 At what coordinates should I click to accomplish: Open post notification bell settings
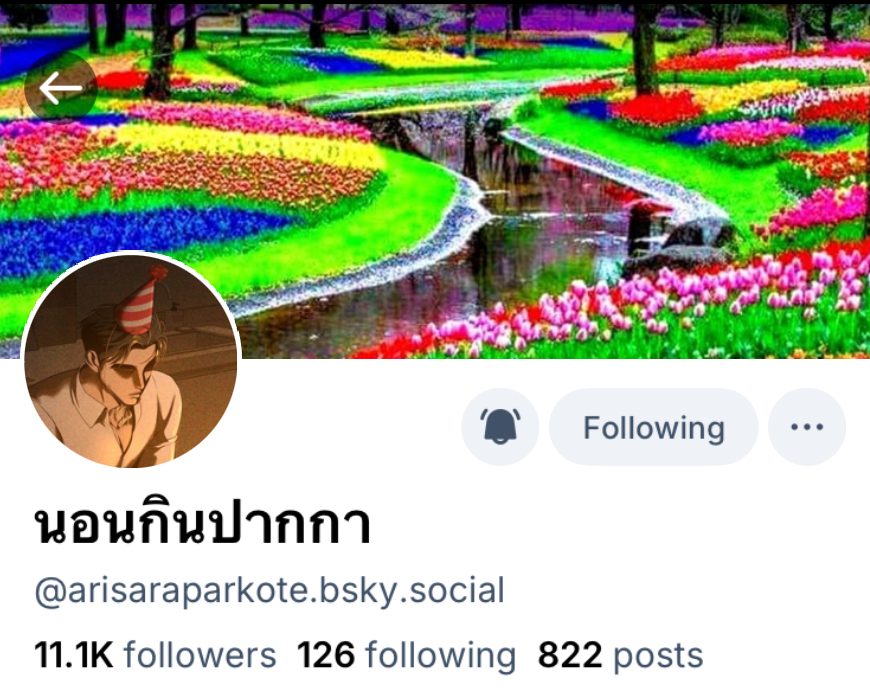pyautogui.click(x=500, y=427)
